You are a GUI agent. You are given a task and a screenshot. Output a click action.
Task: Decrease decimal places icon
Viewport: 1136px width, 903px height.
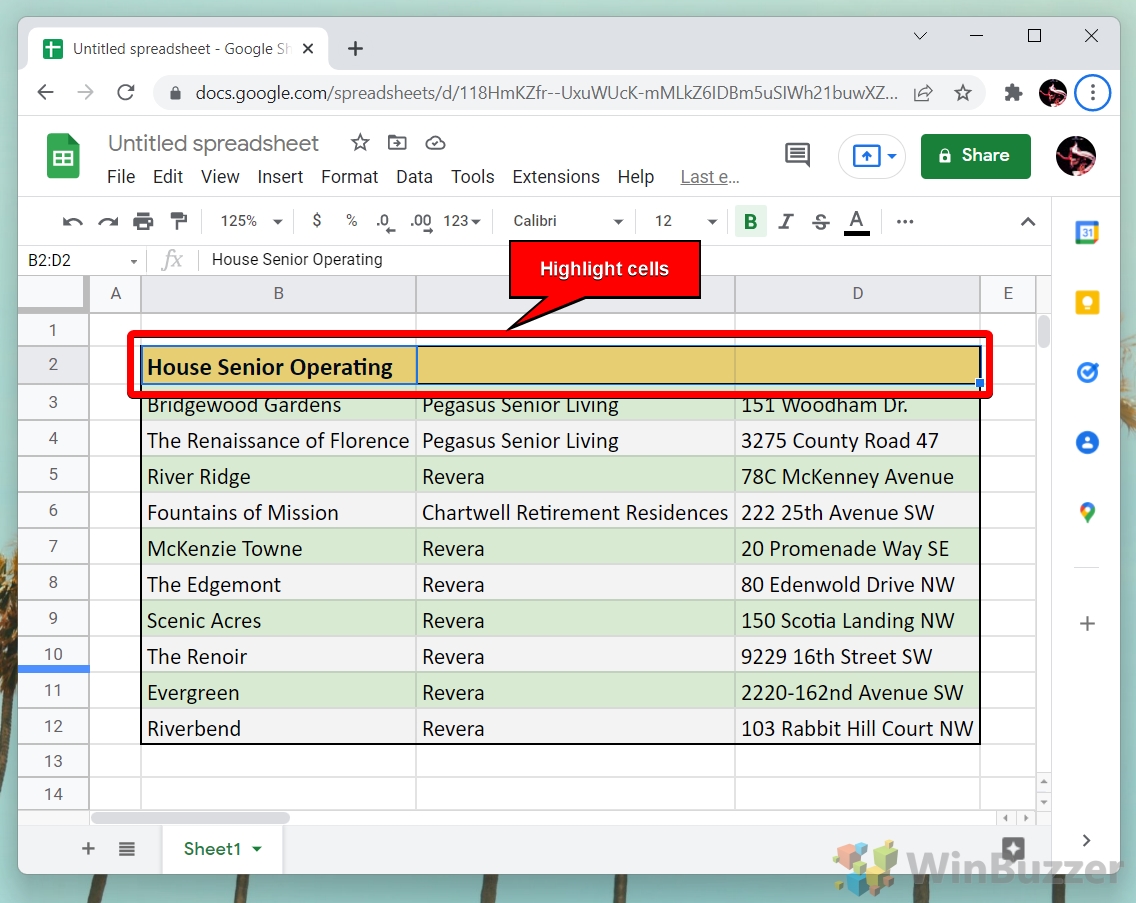[x=385, y=222]
